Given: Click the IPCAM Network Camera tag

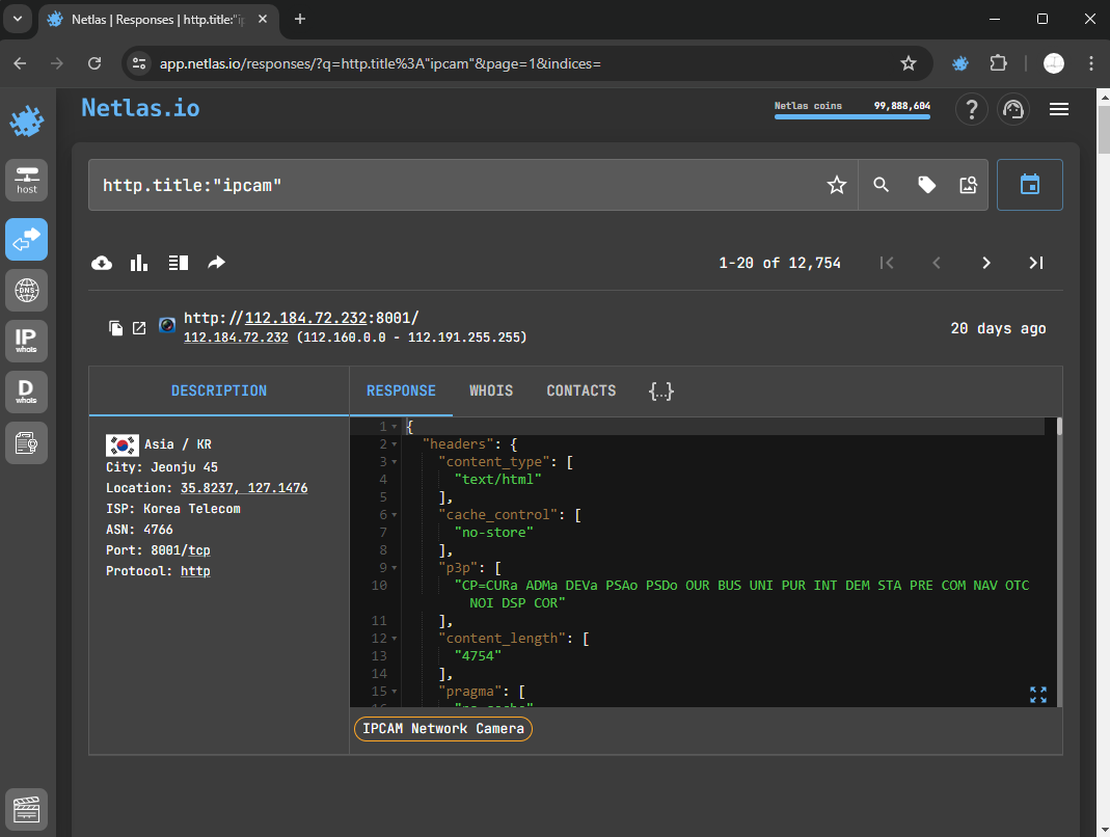Looking at the screenshot, I should coord(443,729).
